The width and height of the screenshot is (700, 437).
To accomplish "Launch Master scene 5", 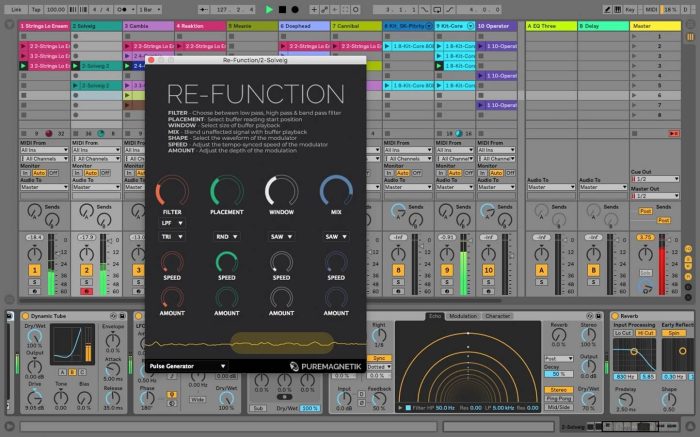I will [634, 85].
